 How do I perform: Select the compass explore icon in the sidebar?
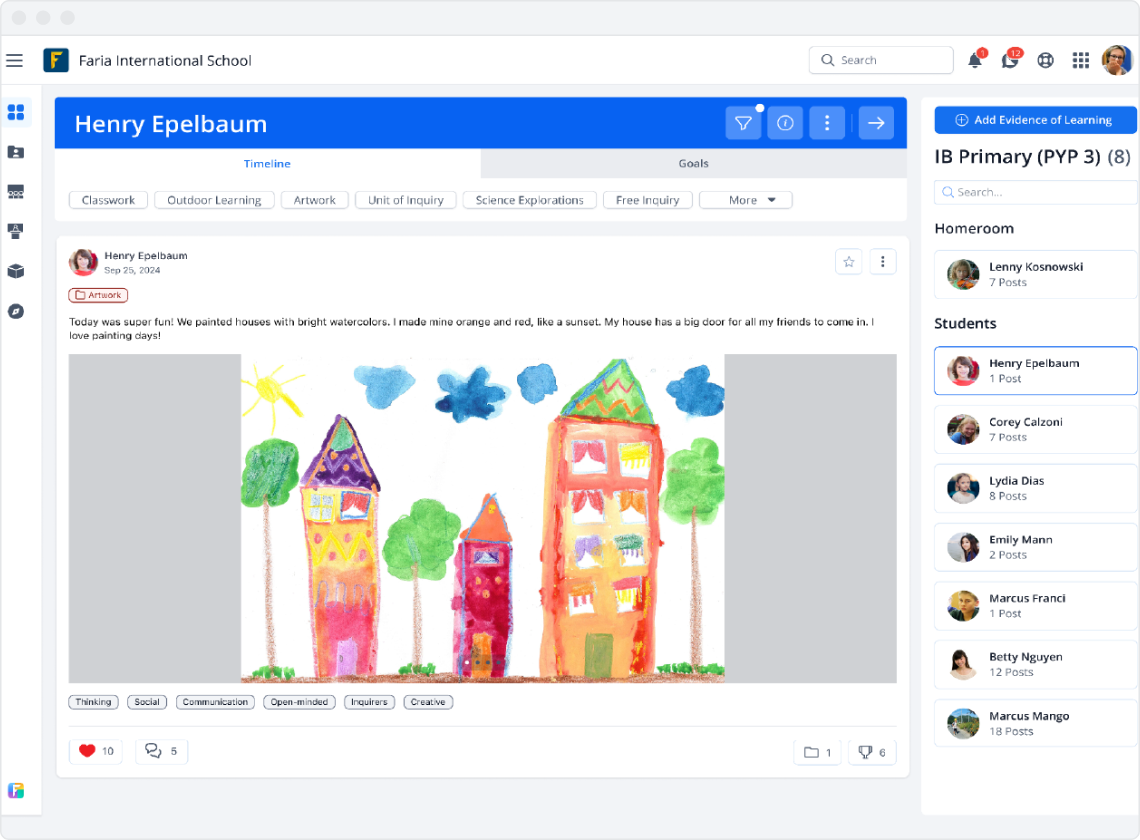[x=15, y=312]
